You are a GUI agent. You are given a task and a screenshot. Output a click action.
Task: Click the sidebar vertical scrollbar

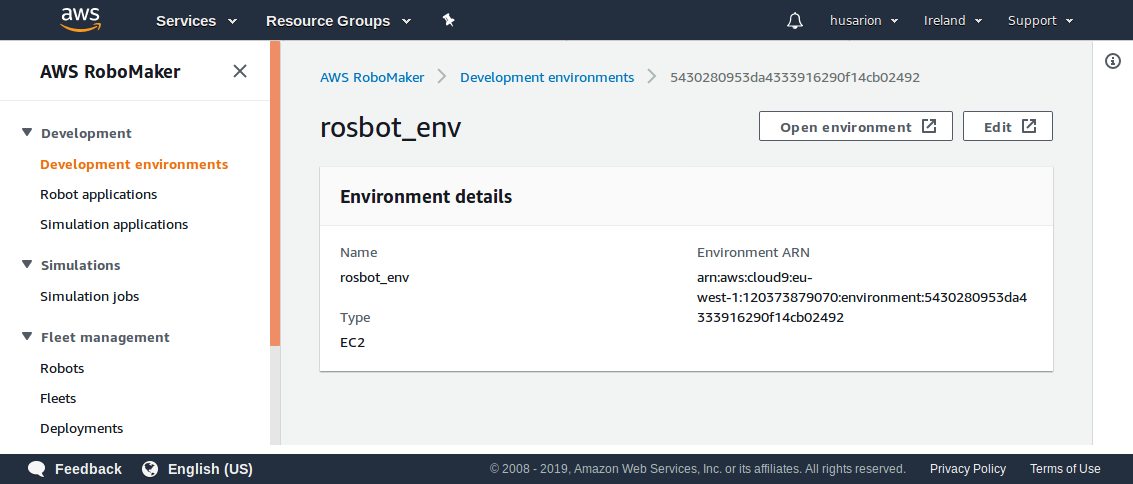[275, 194]
